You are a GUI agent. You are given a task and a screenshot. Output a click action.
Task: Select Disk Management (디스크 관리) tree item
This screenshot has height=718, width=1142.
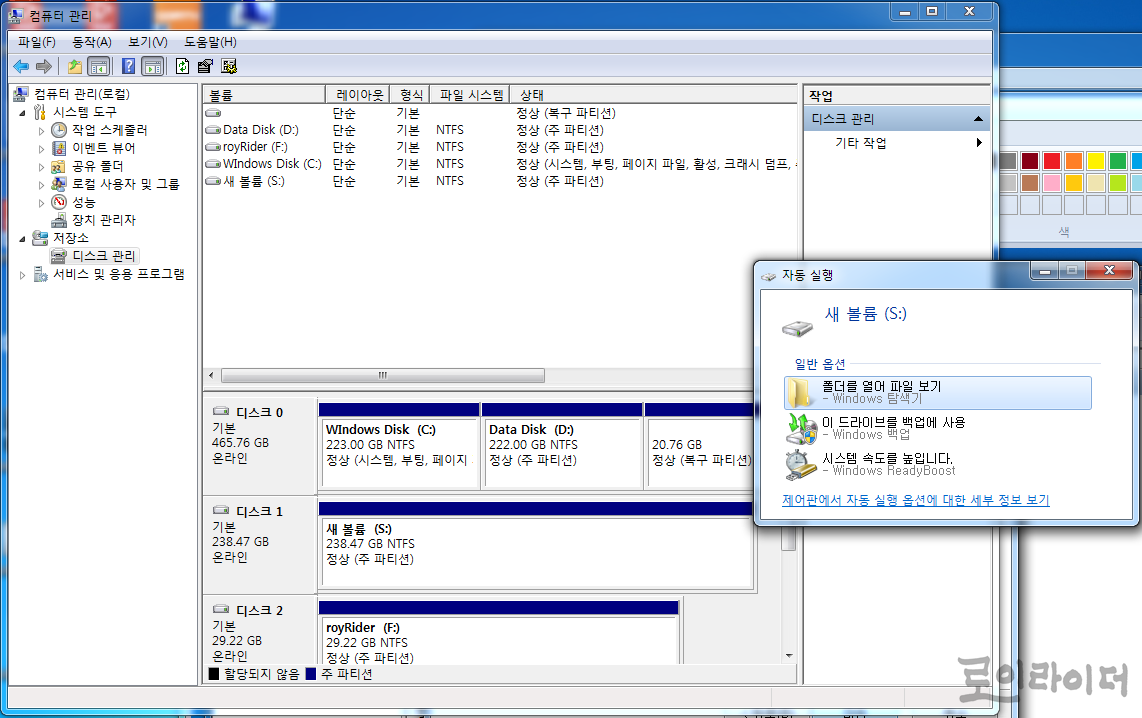pyautogui.click(x=103, y=256)
